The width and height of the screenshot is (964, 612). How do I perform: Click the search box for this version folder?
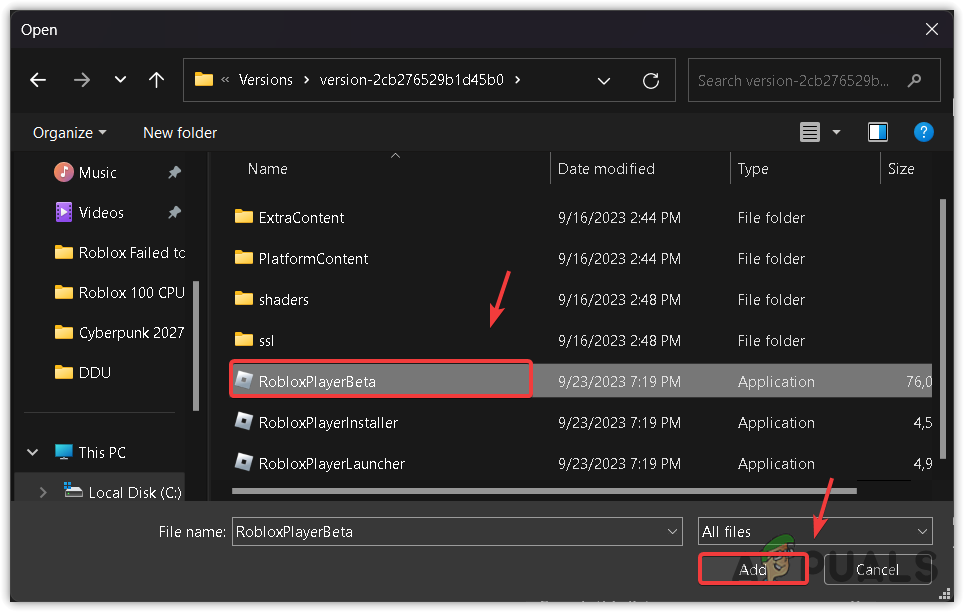click(800, 80)
